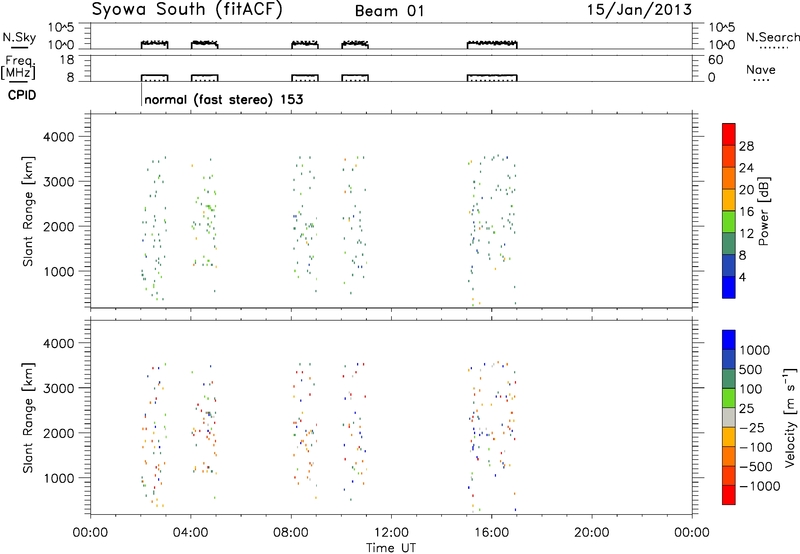Click the '-1000' Velocity colorbar value
This screenshot has width=800, height=554.
point(759,486)
